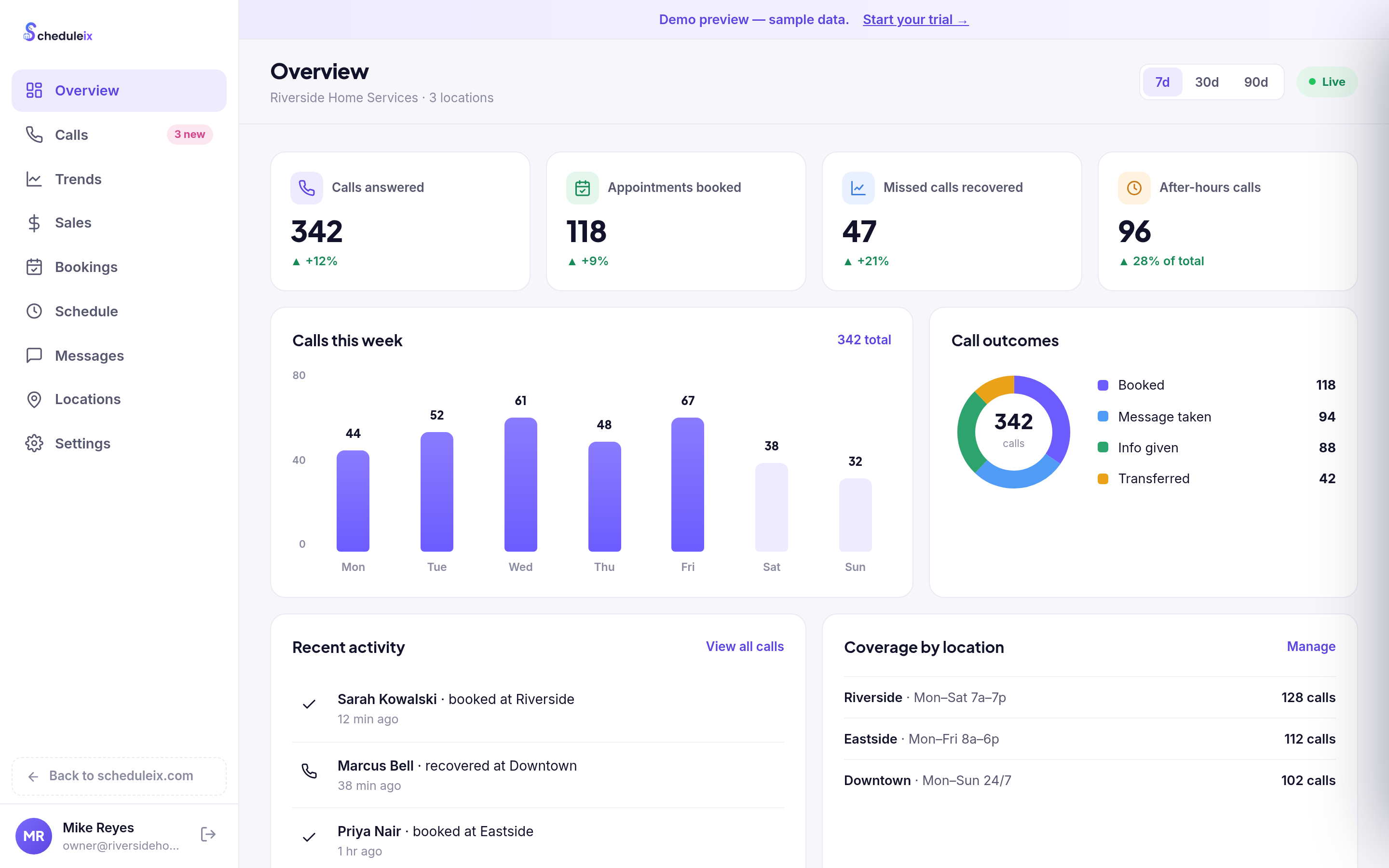Switch to the 30d time range
The image size is (1389, 868).
[1207, 82]
